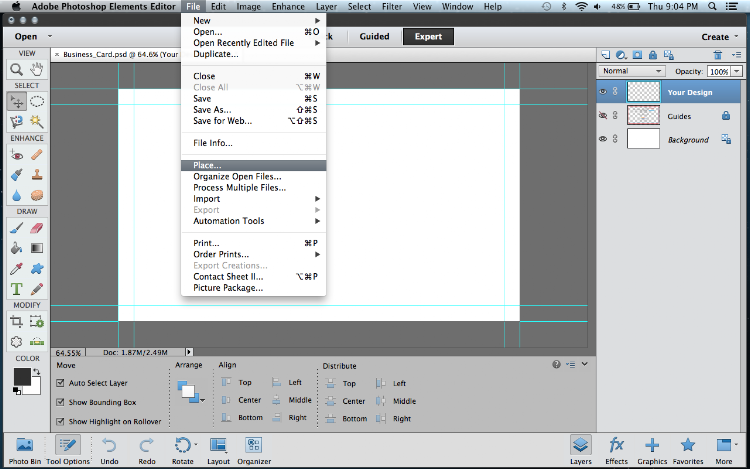
Task: Open the Arrange dropdown
Action: (191, 392)
